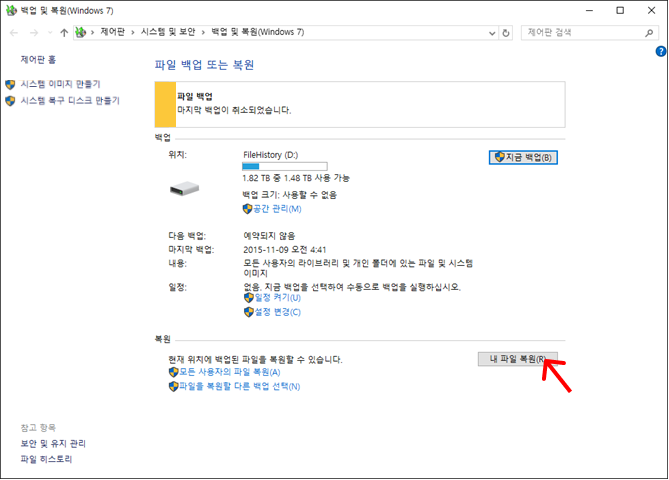The width and height of the screenshot is (669, 480).
Task: Open 제어판 홈 link
Action: tap(38, 59)
